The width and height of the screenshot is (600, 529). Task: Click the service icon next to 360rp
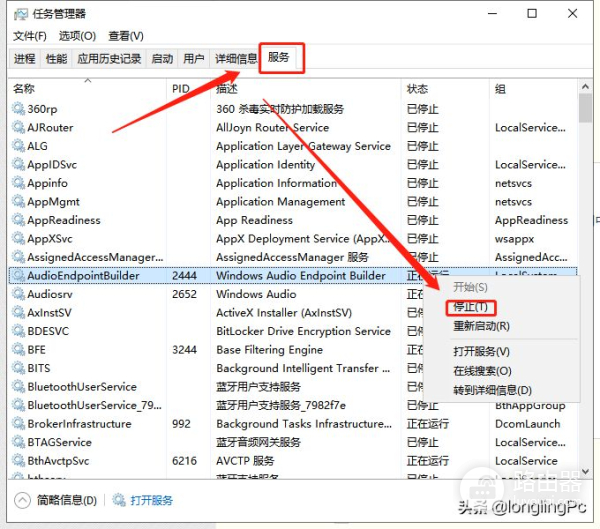tap(17, 109)
